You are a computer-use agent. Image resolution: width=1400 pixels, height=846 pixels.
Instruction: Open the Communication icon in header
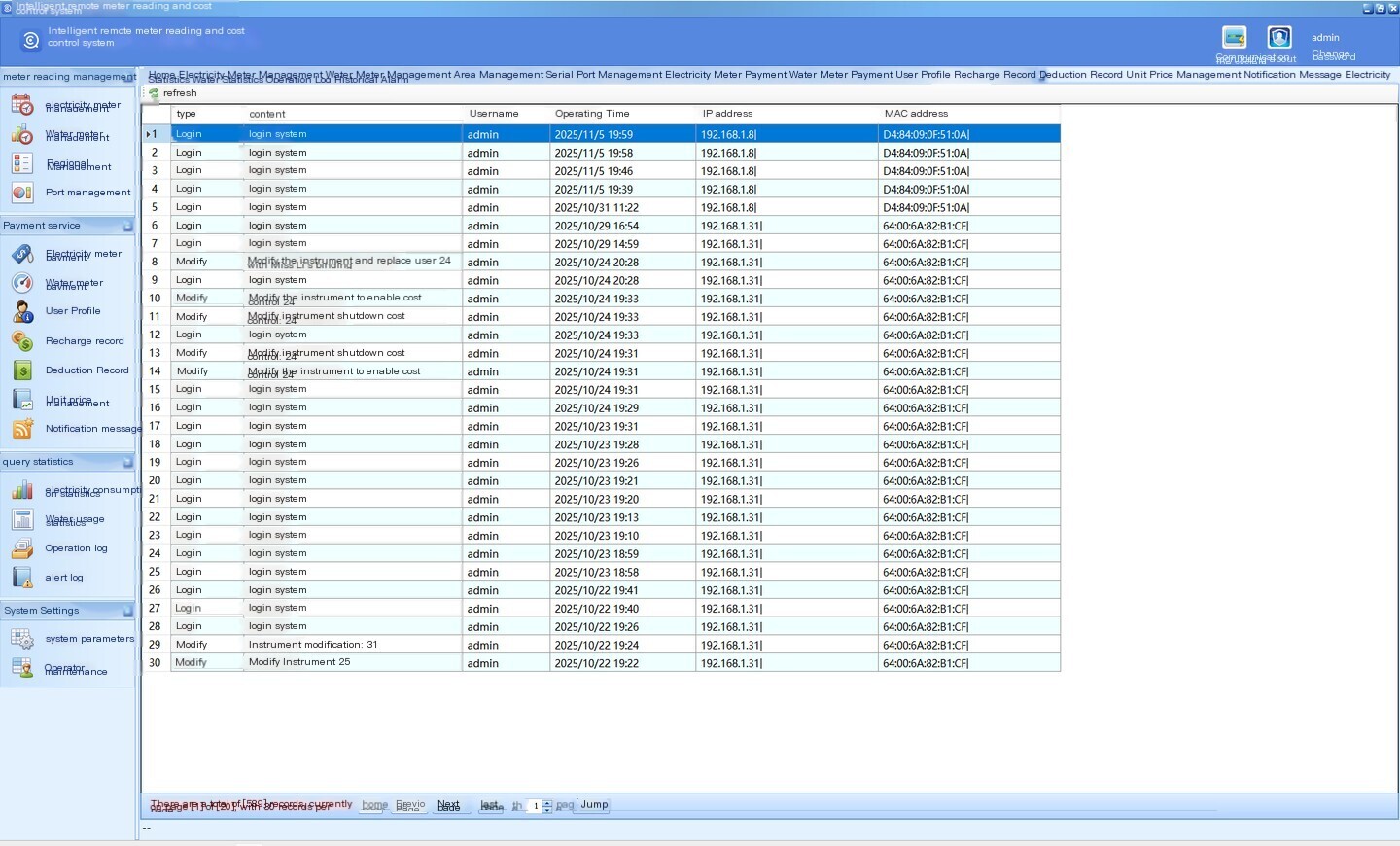(1234, 38)
